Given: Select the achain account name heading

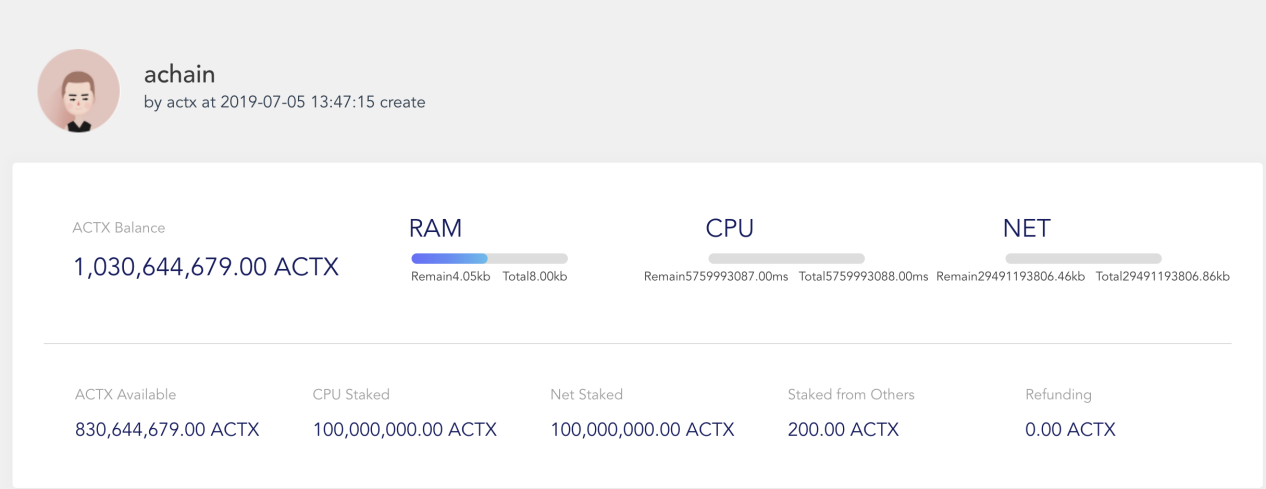Looking at the screenshot, I should point(179,73).
